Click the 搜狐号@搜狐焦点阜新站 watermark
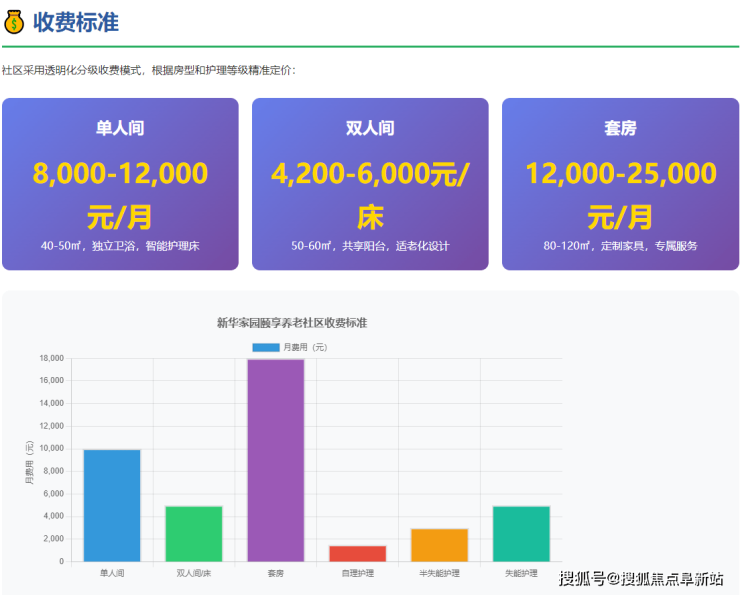Viewport: 740px width, 595px height. pyautogui.click(x=641, y=578)
